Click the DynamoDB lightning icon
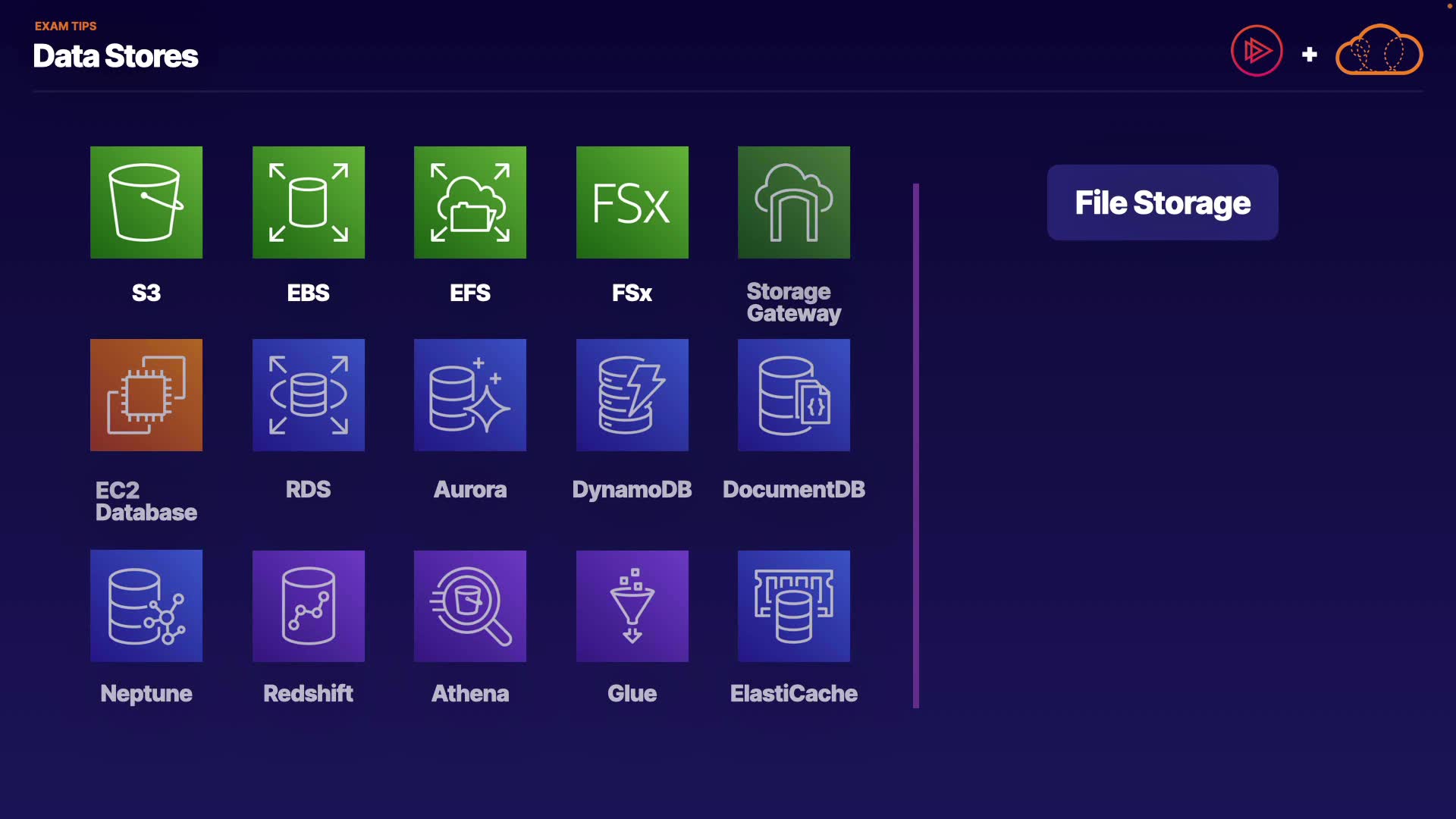The width and height of the screenshot is (1456, 819). (x=632, y=395)
